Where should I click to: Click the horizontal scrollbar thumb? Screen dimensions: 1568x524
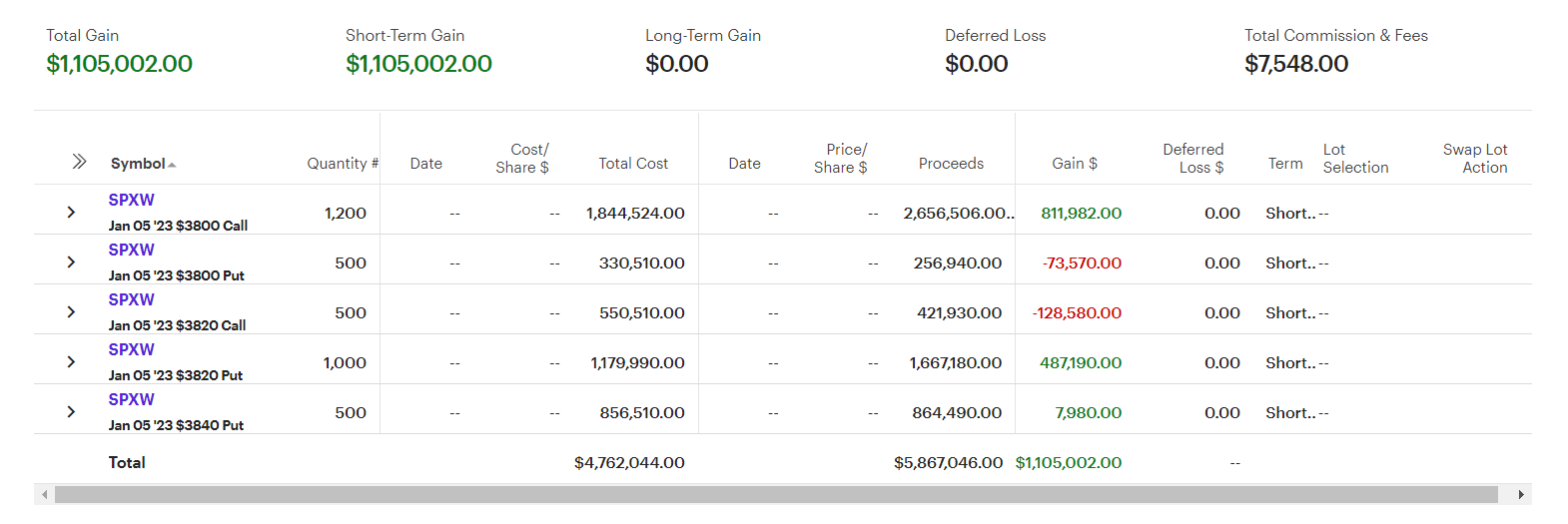776,495
